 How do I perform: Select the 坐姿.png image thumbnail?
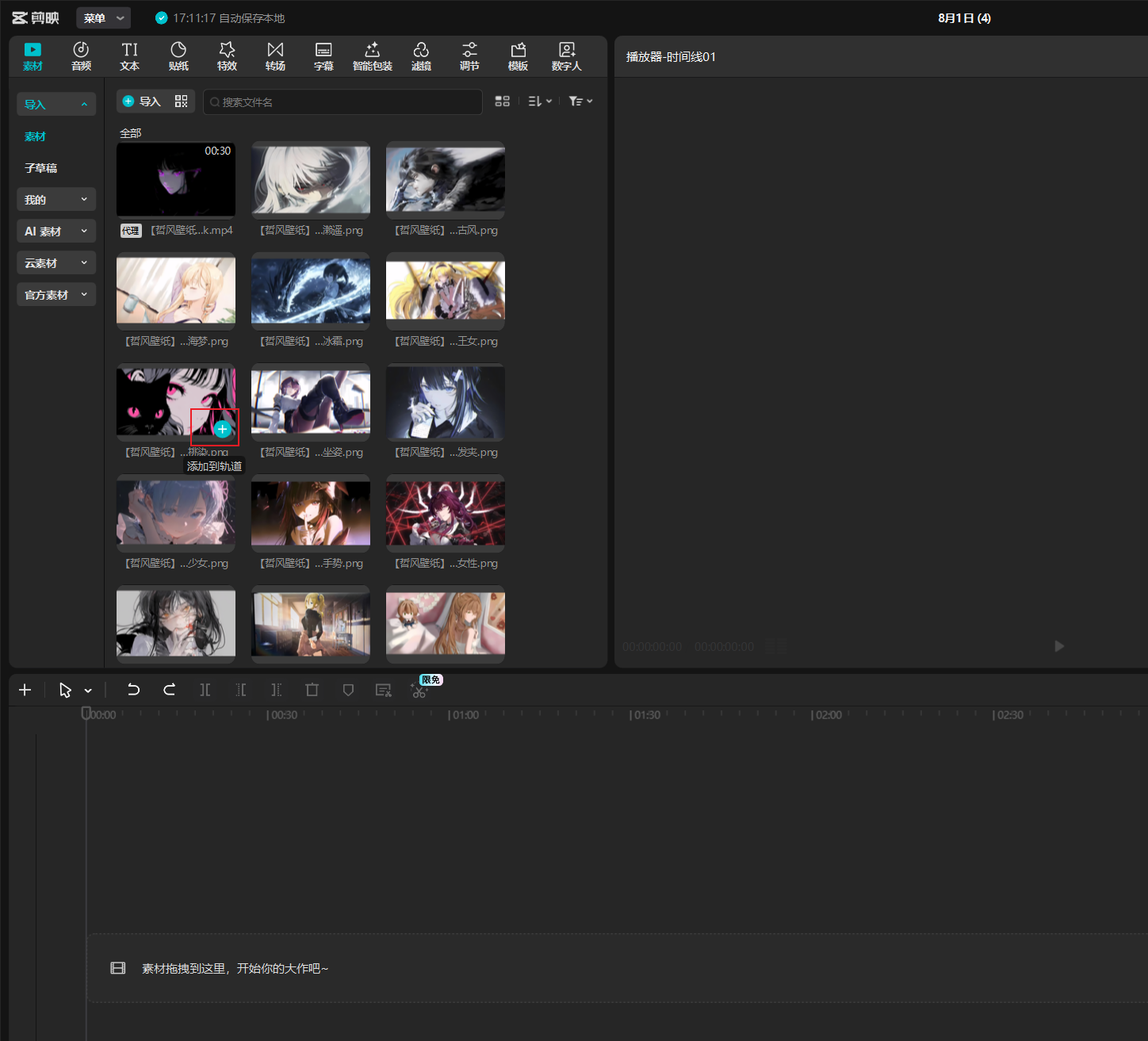tap(311, 401)
